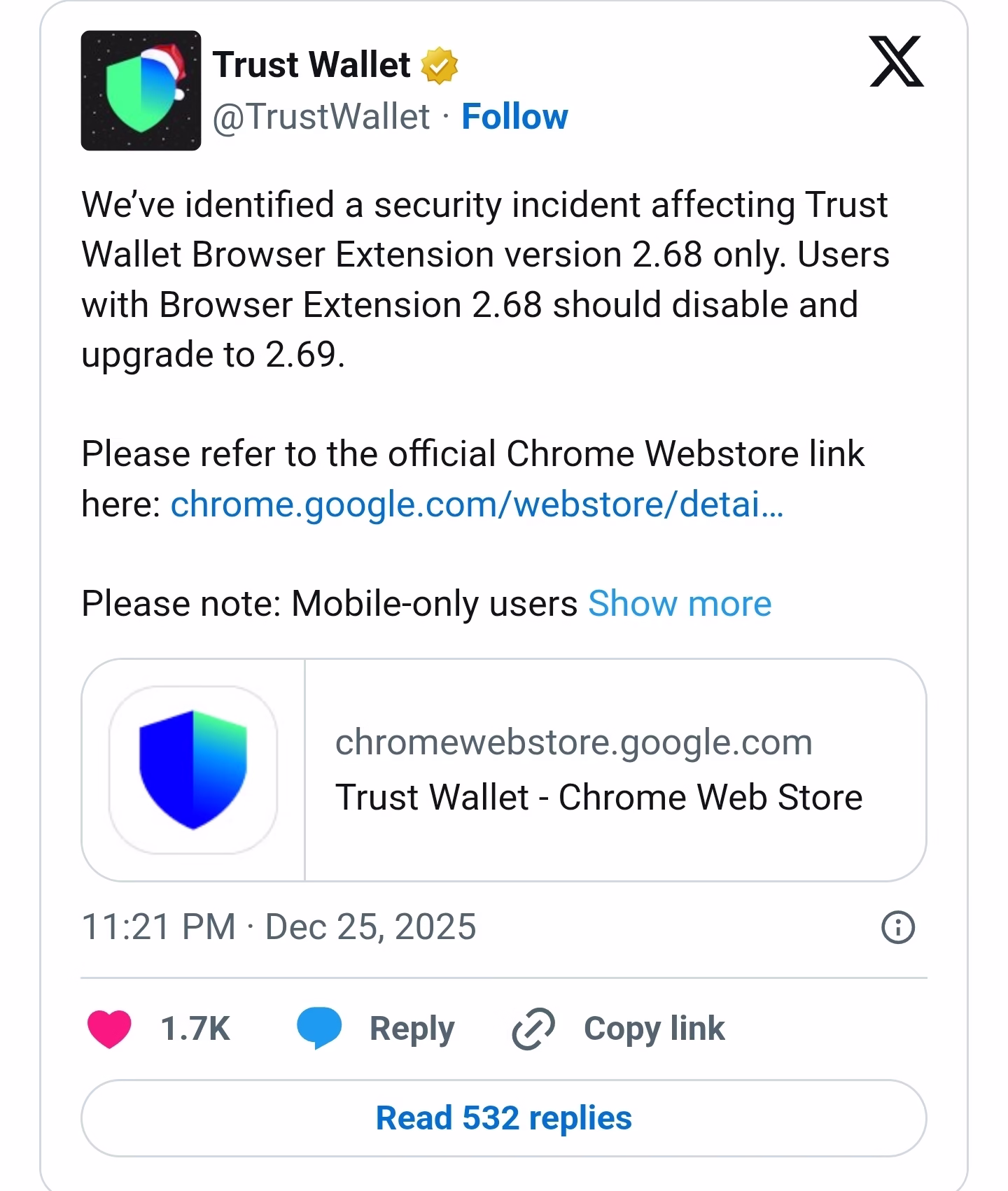Select the Reply label text

point(412,1028)
